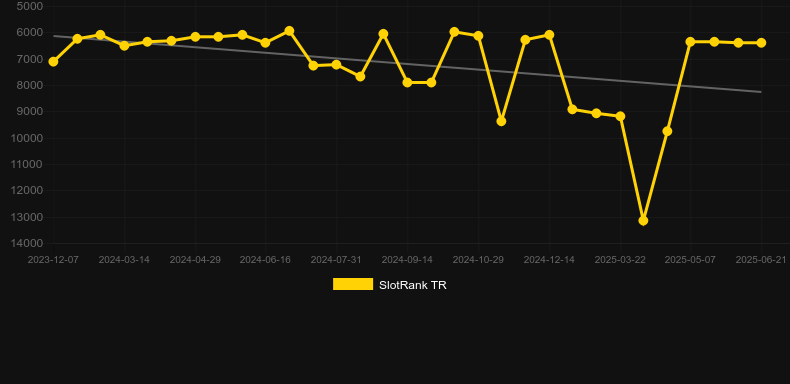Click the 12000 axis label

pos(27,190)
